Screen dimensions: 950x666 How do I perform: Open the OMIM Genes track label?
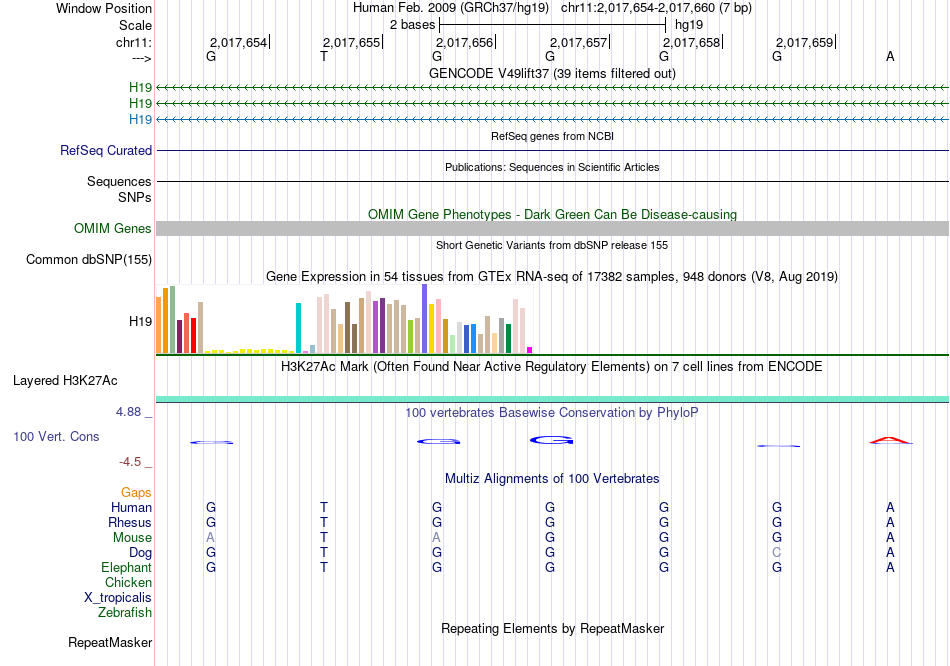tap(113, 228)
